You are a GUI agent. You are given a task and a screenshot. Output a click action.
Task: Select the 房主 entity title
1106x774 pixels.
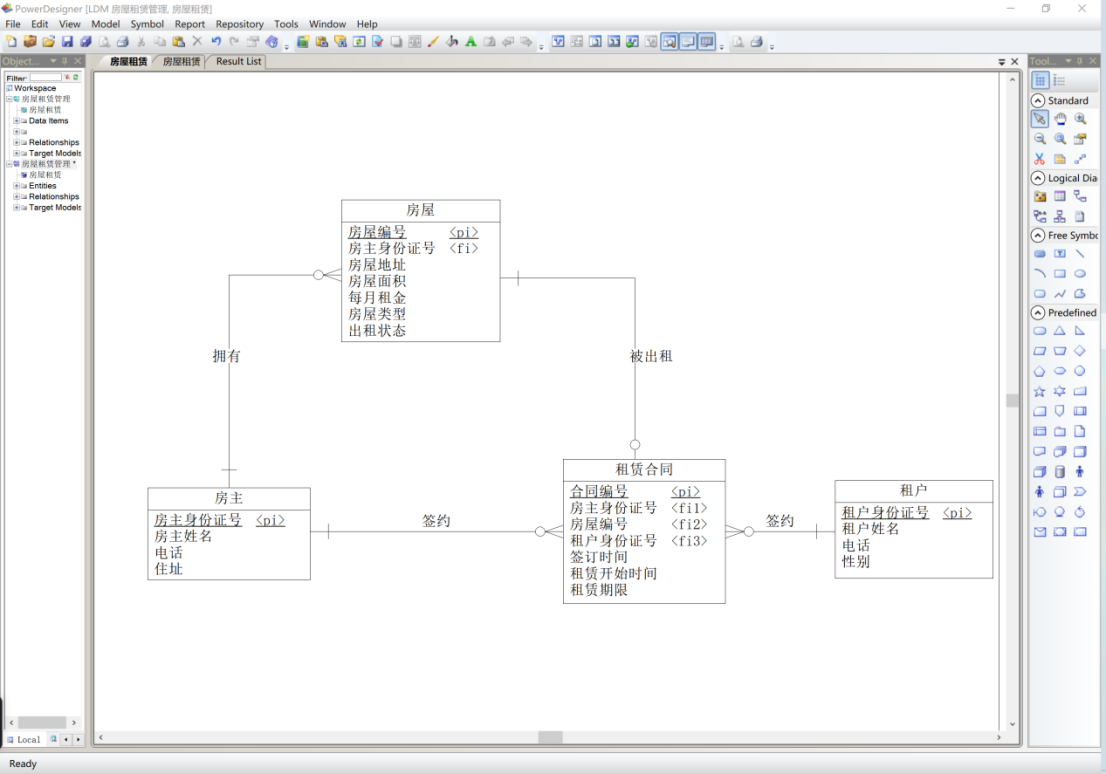click(229, 497)
